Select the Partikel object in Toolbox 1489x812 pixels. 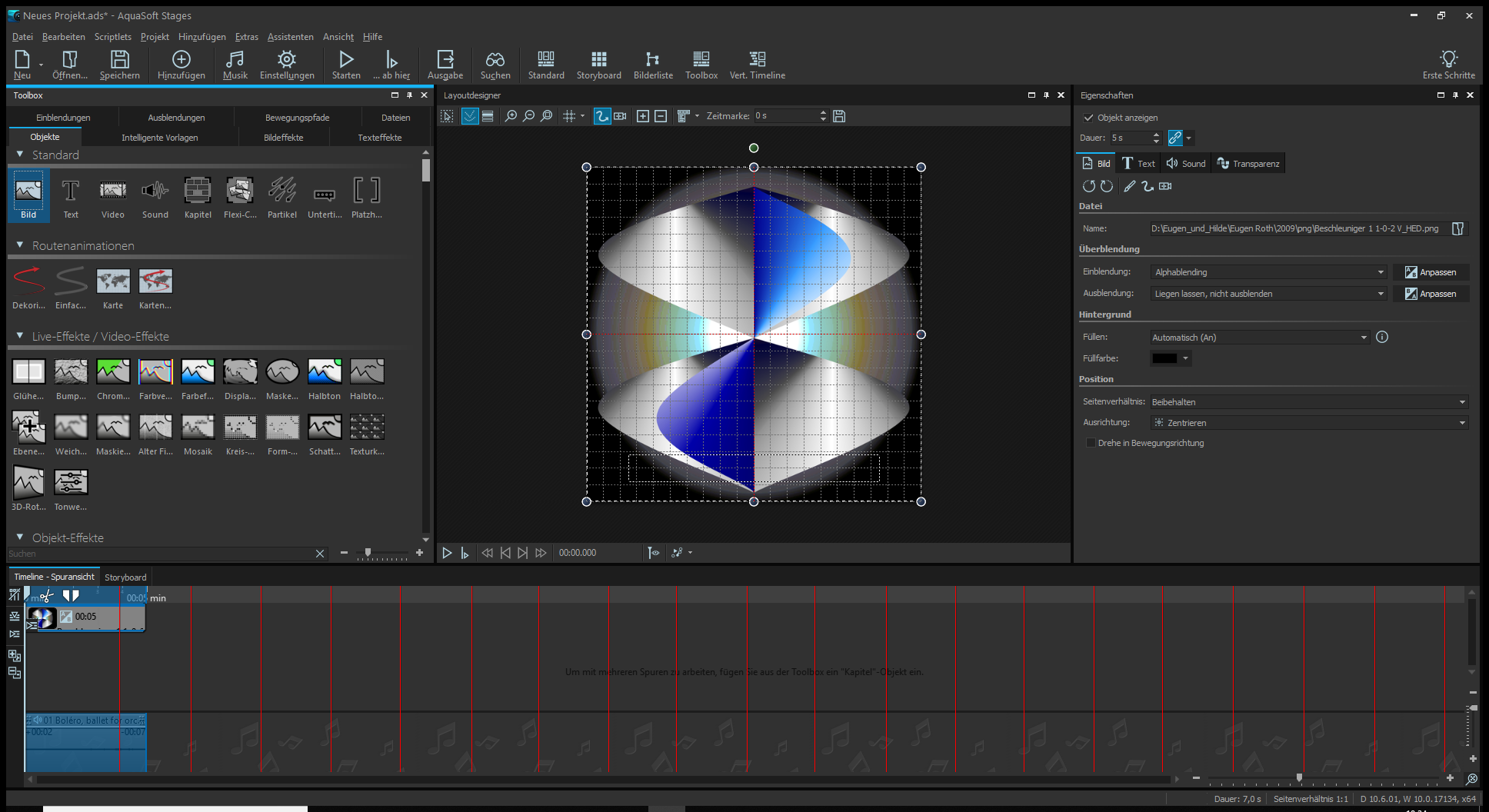(281, 197)
